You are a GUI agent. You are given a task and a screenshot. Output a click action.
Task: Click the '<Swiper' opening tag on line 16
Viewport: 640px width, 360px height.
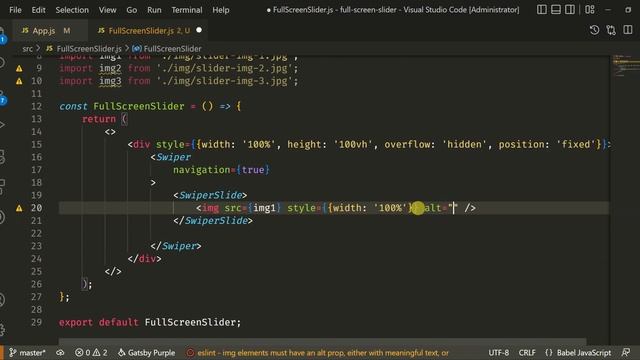(x=171, y=157)
